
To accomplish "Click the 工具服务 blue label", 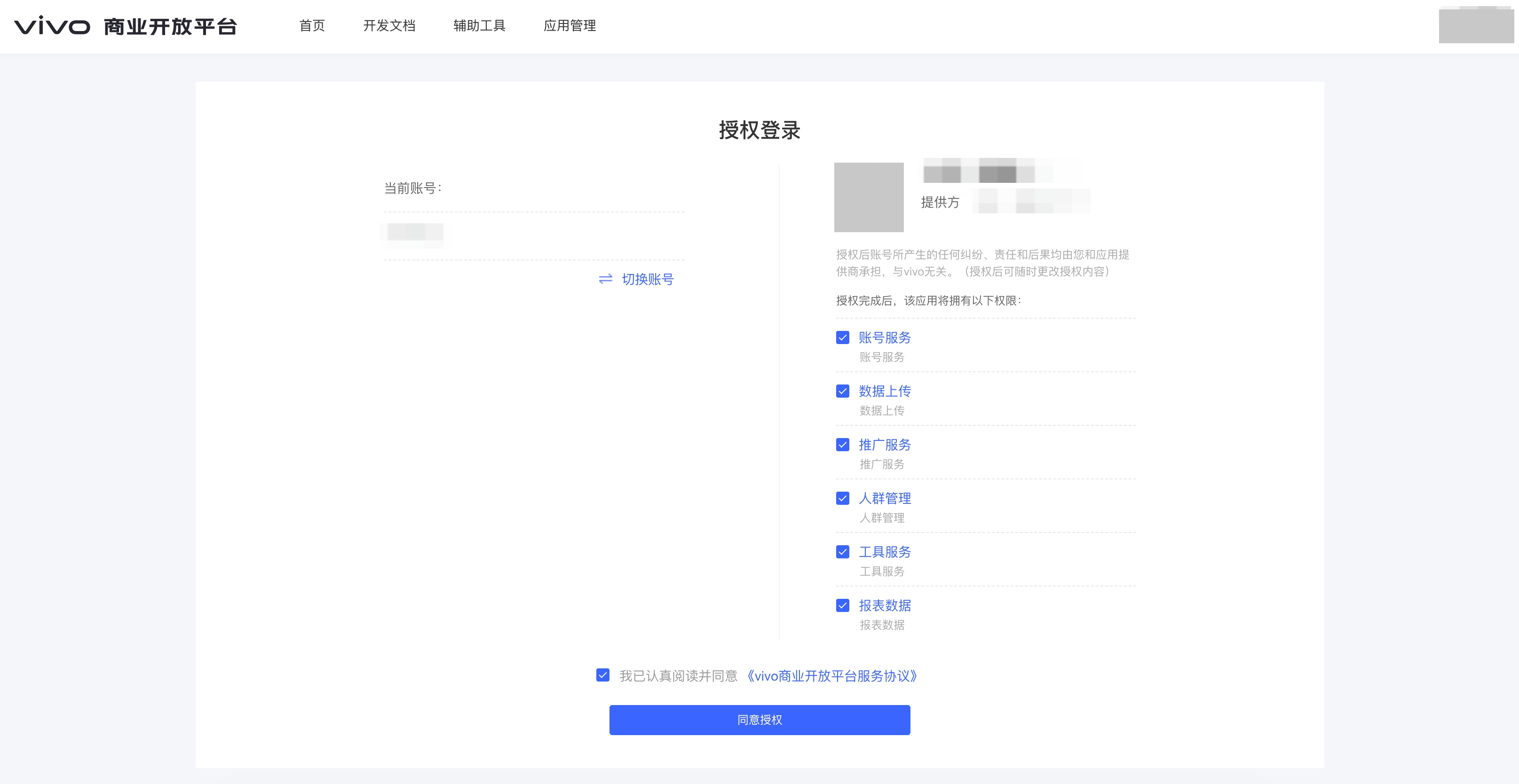I will tap(885, 552).
